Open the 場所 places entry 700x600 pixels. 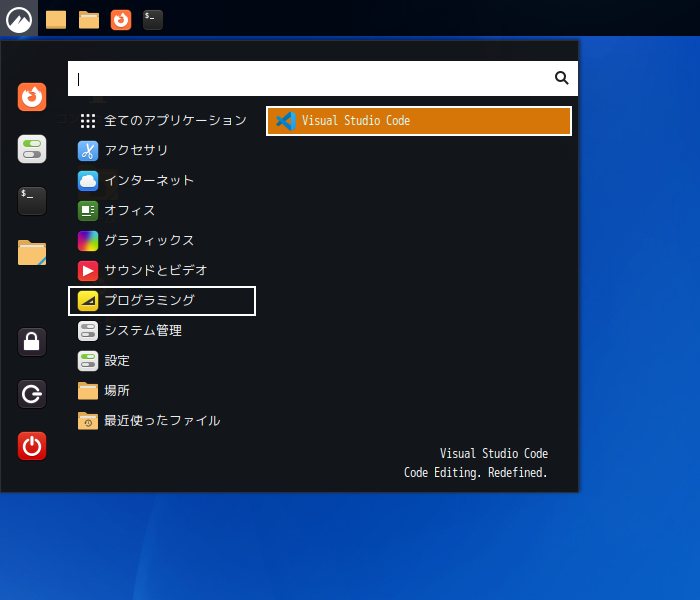(162, 391)
